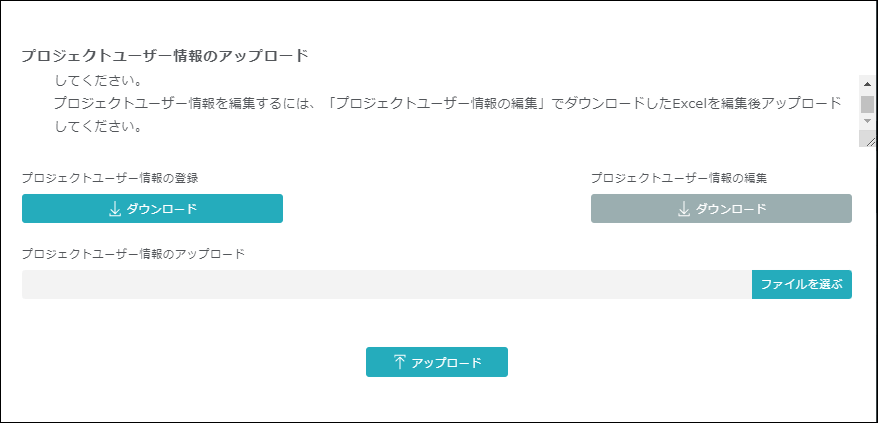The height and width of the screenshot is (423, 878).
Task: Click the アップロード text on the bottom button
Action: coord(446,363)
